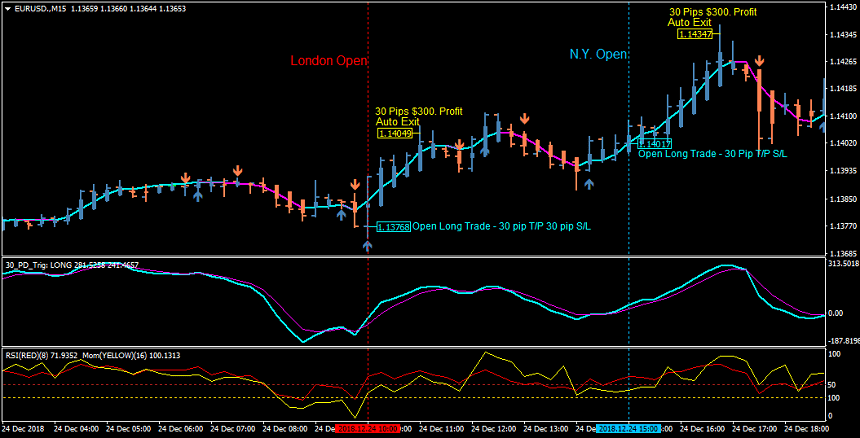The height and width of the screenshot is (438, 860).
Task: Select the blue up arrow beside 1.13768 label
Action: coord(367,245)
